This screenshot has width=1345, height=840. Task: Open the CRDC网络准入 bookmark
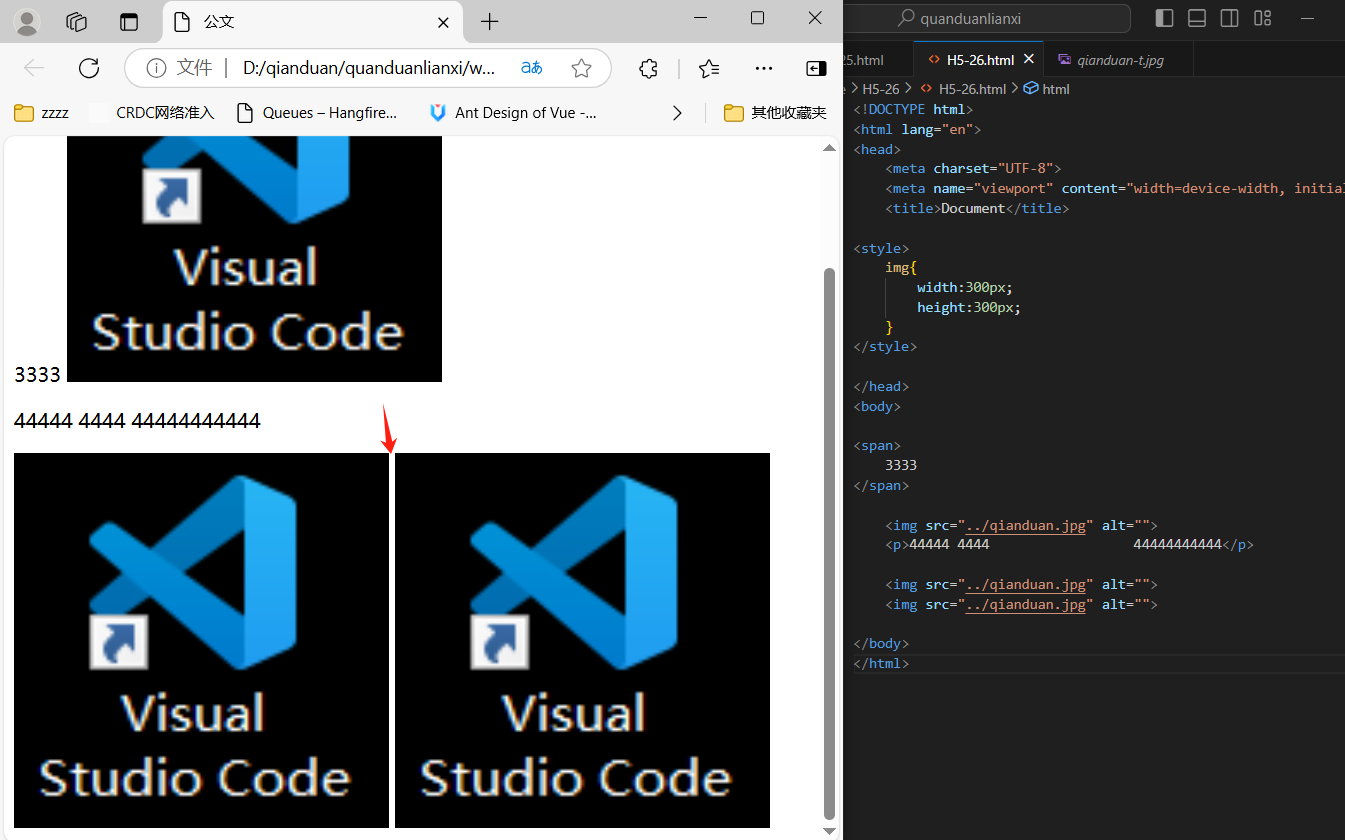[x=153, y=113]
